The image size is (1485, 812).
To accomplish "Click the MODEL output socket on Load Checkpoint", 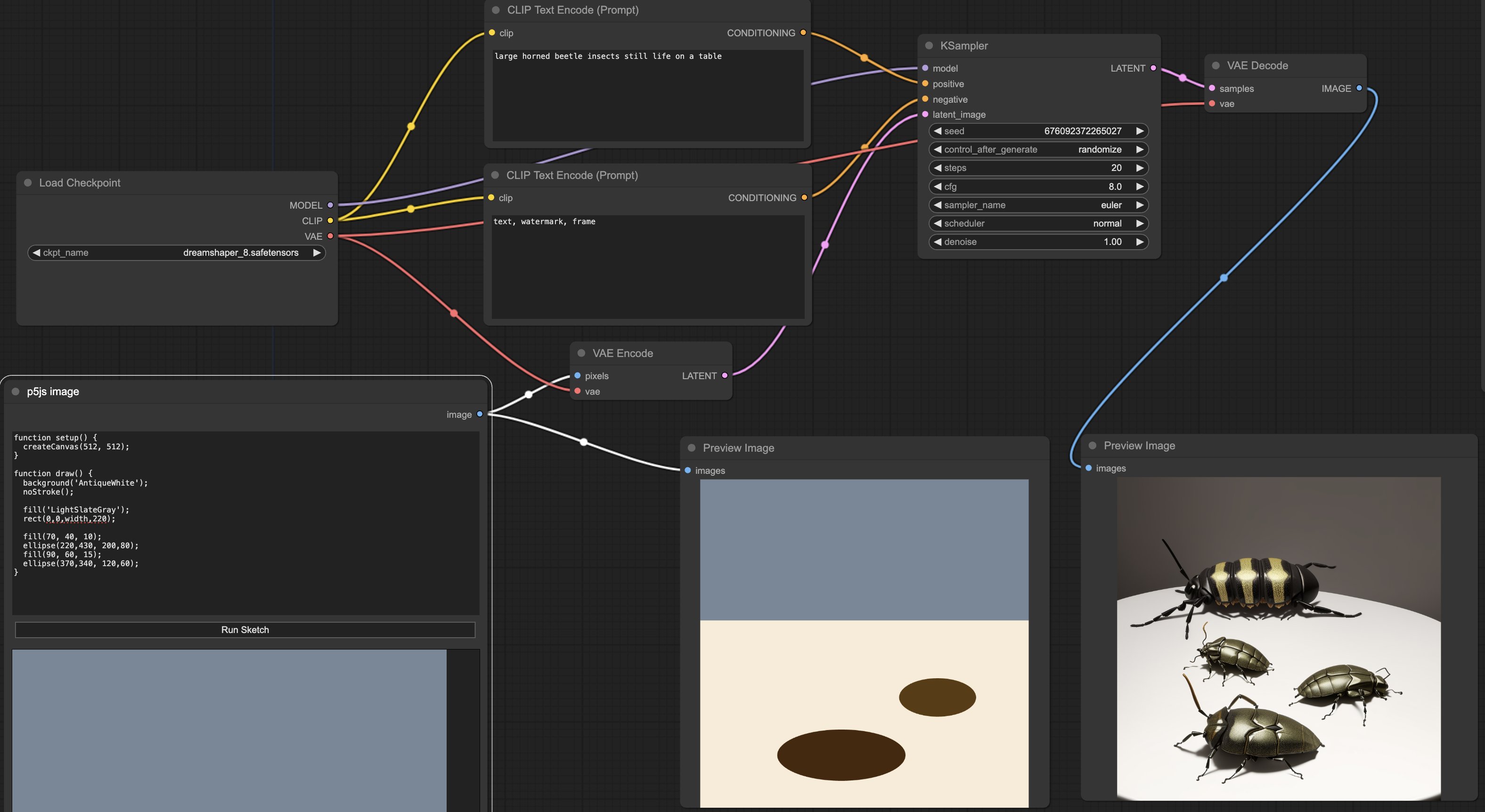I will pos(330,205).
